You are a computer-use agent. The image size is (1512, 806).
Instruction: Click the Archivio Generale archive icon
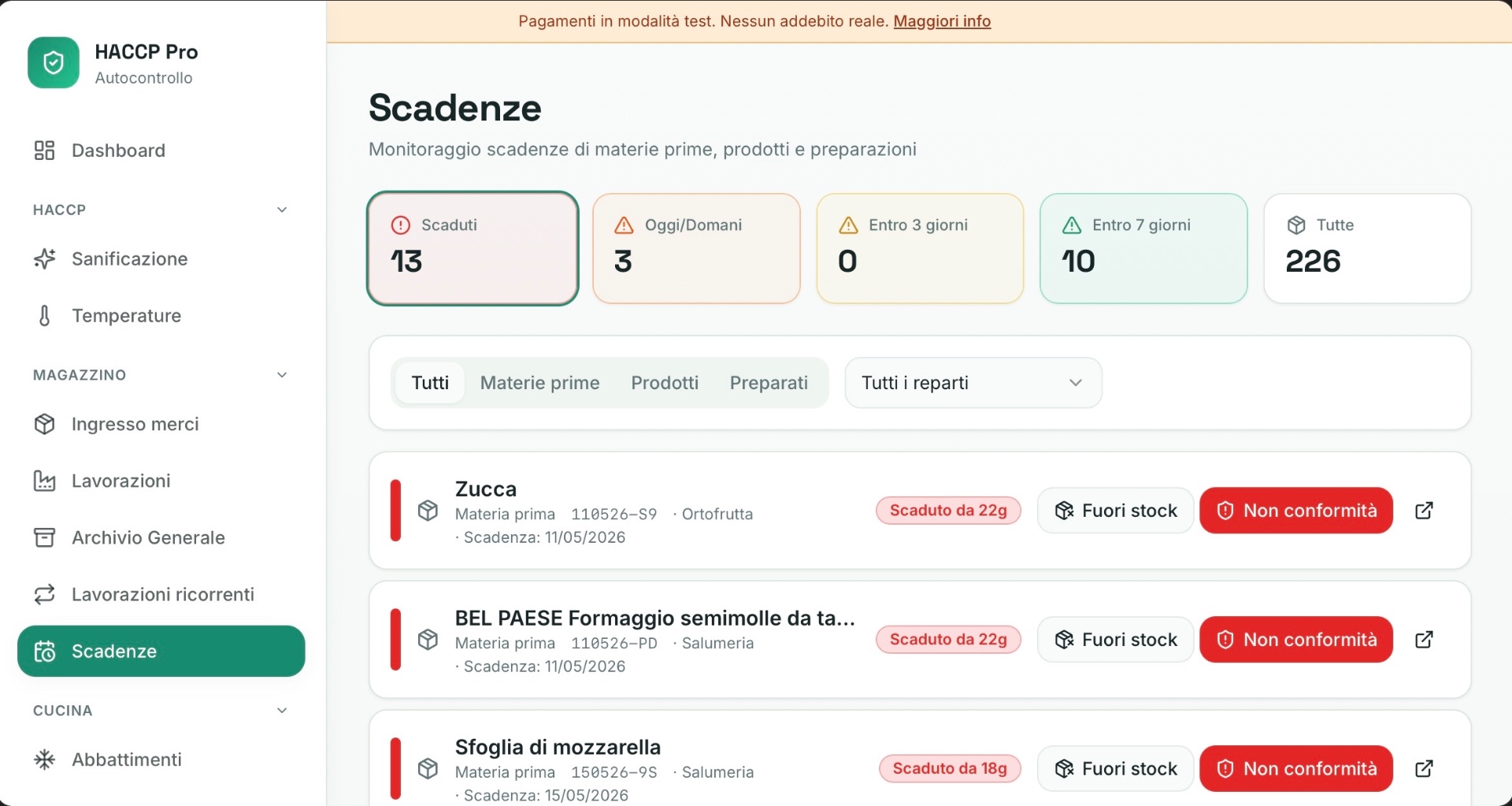point(45,537)
